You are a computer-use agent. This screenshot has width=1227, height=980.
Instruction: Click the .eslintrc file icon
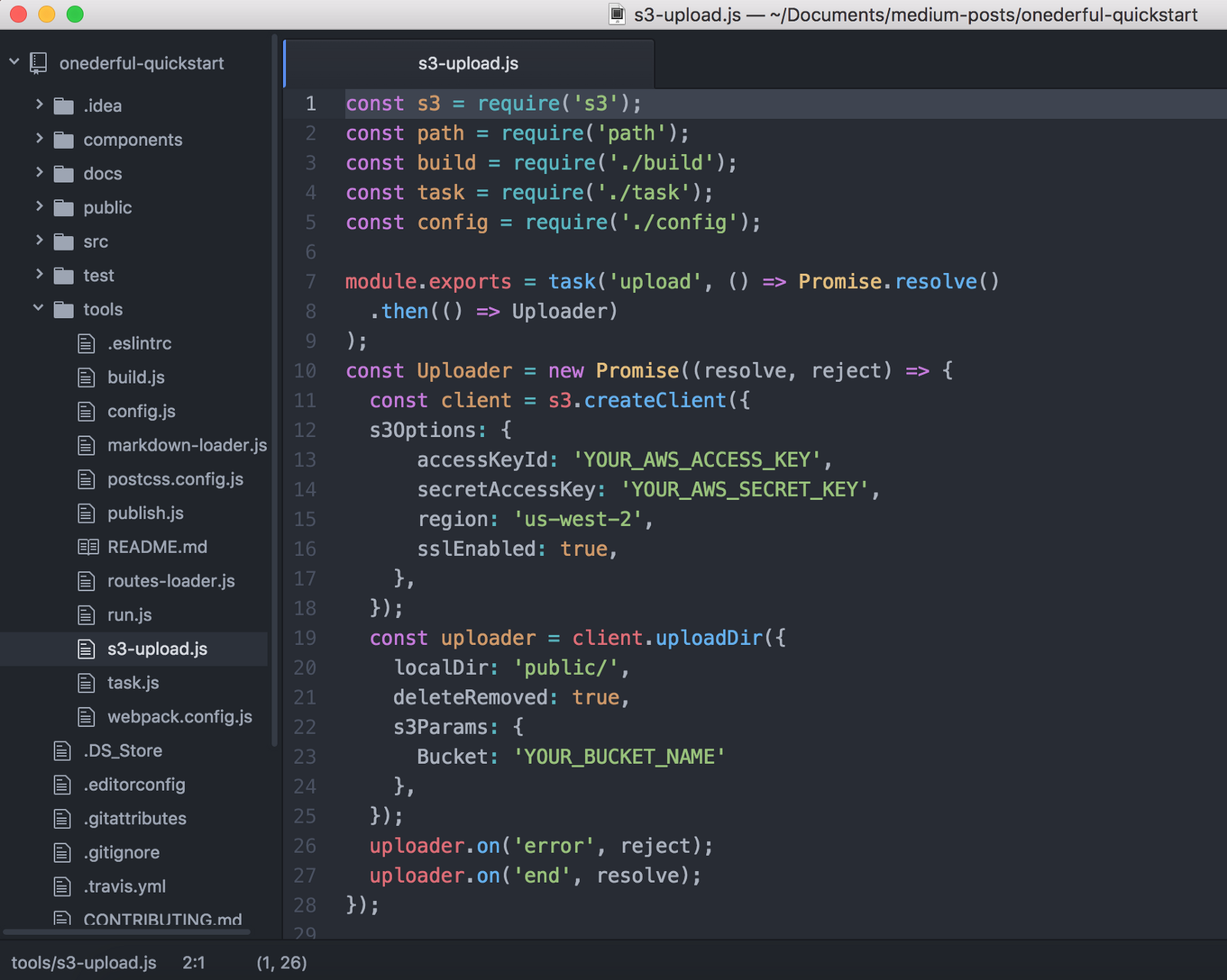[x=87, y=344]
